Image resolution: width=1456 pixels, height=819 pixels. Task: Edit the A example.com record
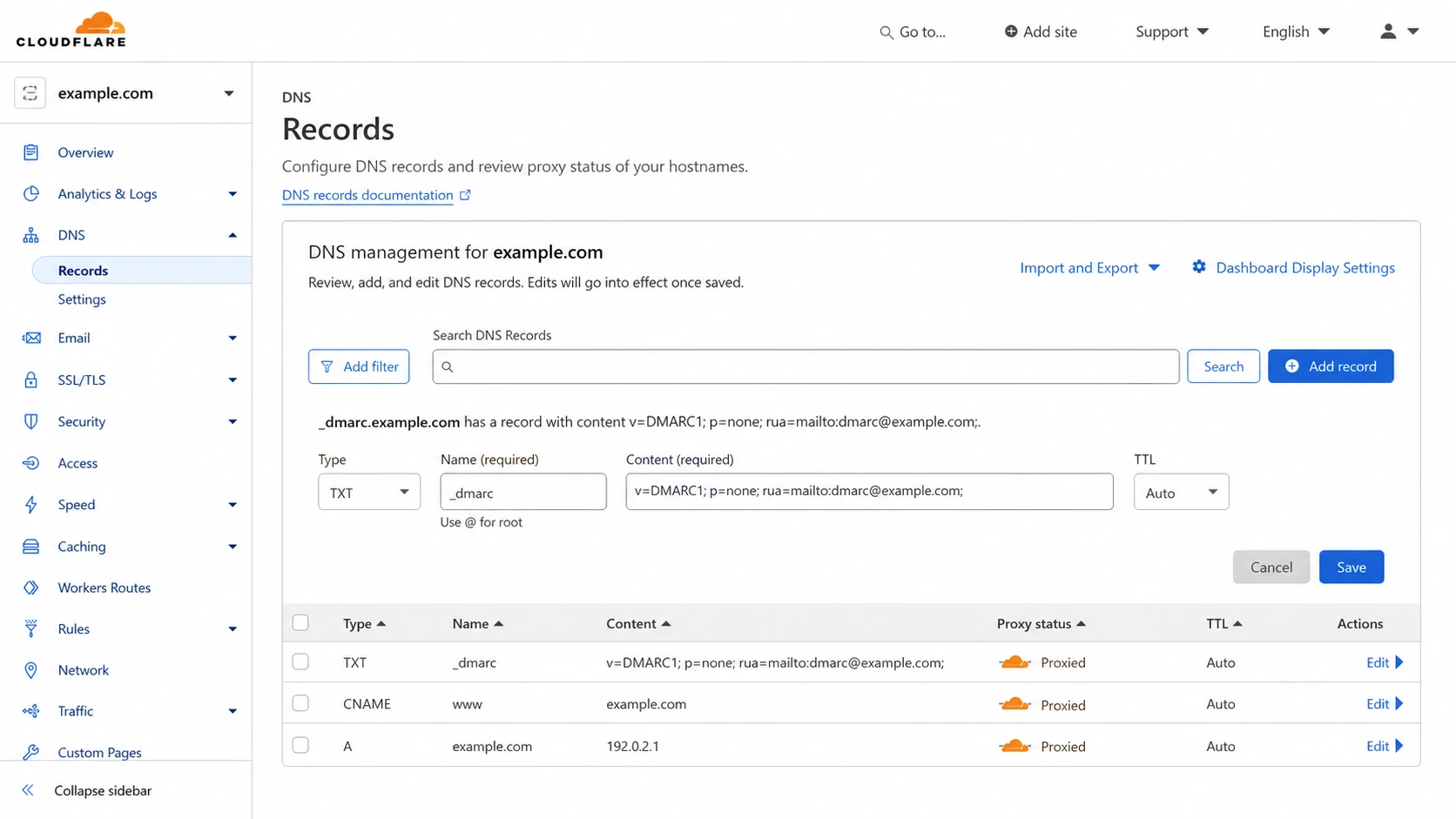click(1385, 746)
